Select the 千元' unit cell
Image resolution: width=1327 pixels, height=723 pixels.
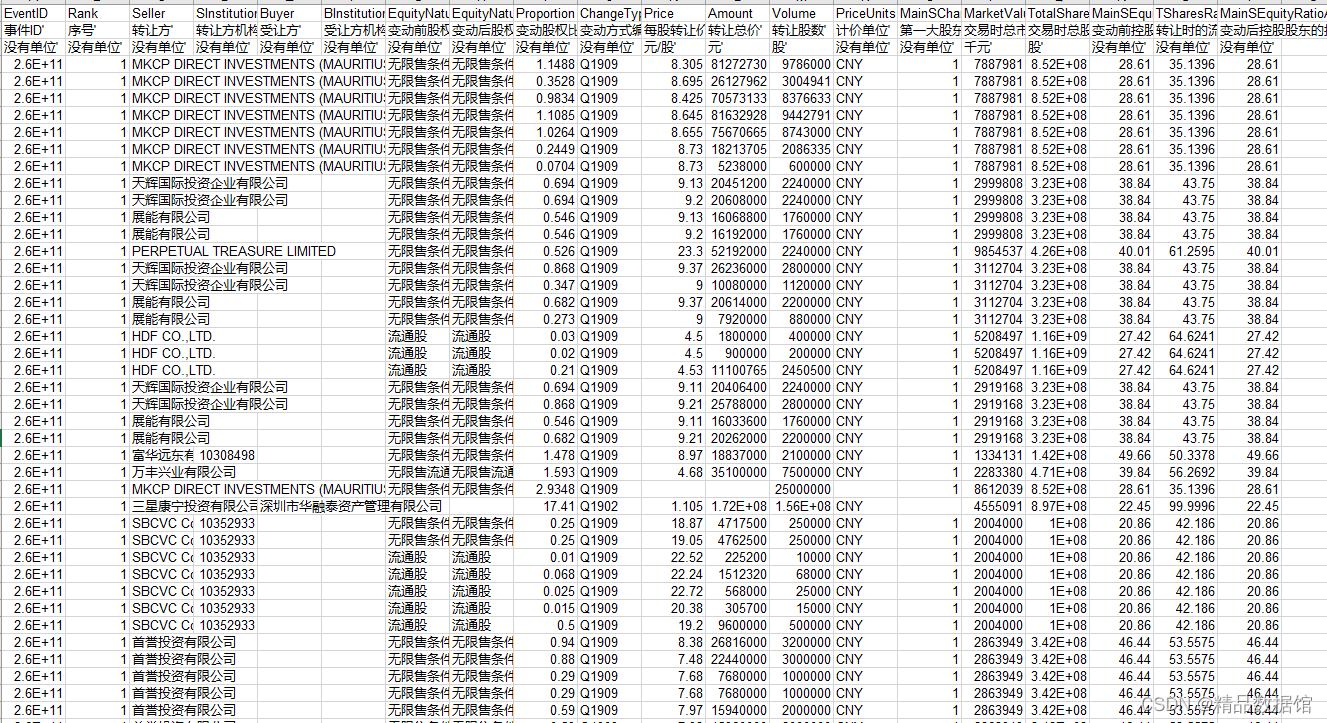pyautogui.click(x=993, y=47)
